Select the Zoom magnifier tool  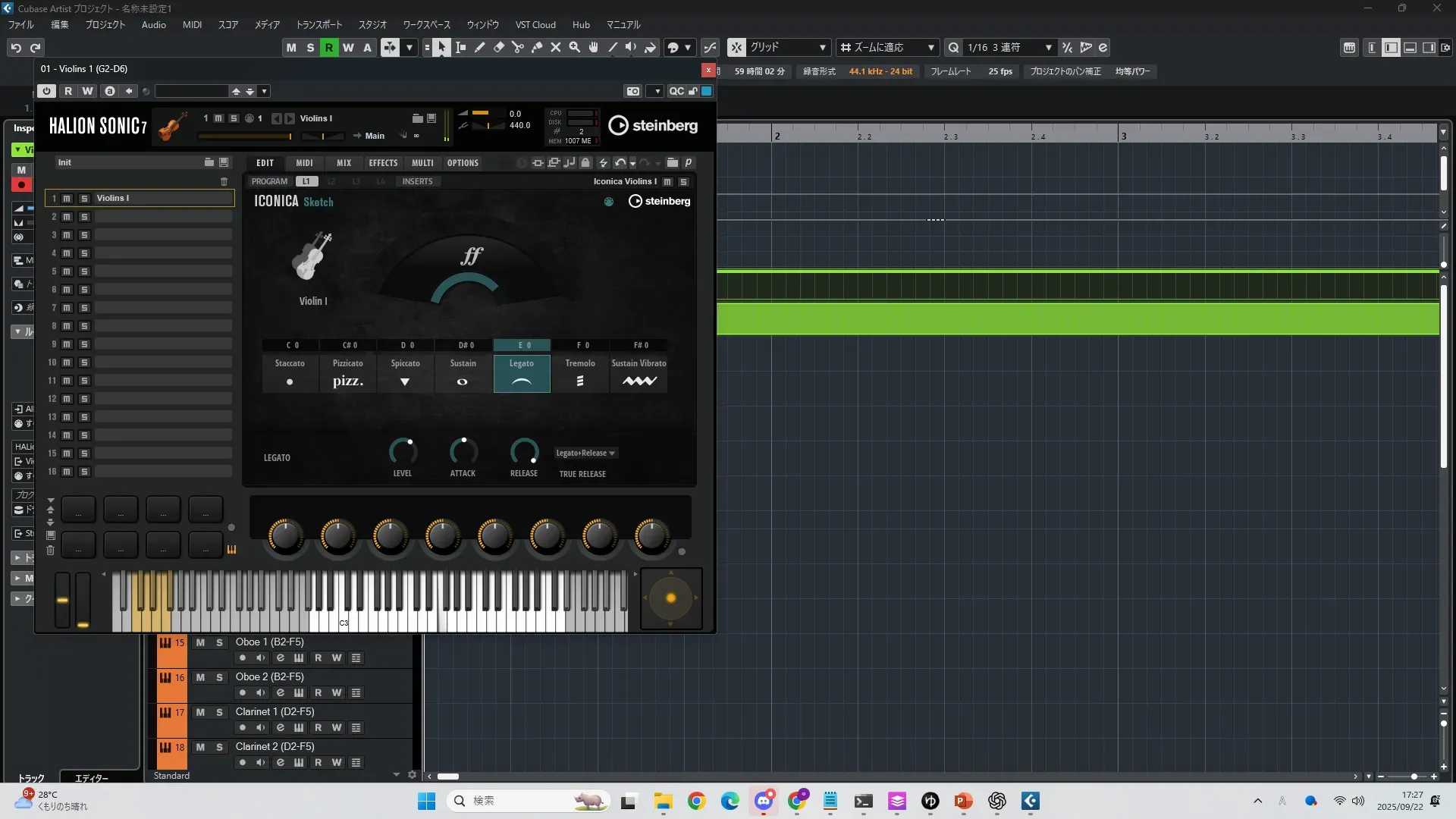tap(575, 47)
